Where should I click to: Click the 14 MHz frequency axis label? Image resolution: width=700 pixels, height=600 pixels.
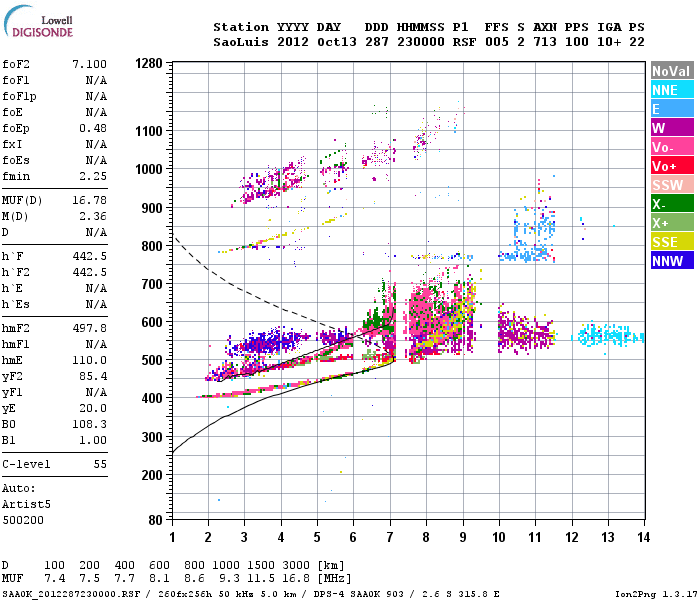(x=643, y=538)
